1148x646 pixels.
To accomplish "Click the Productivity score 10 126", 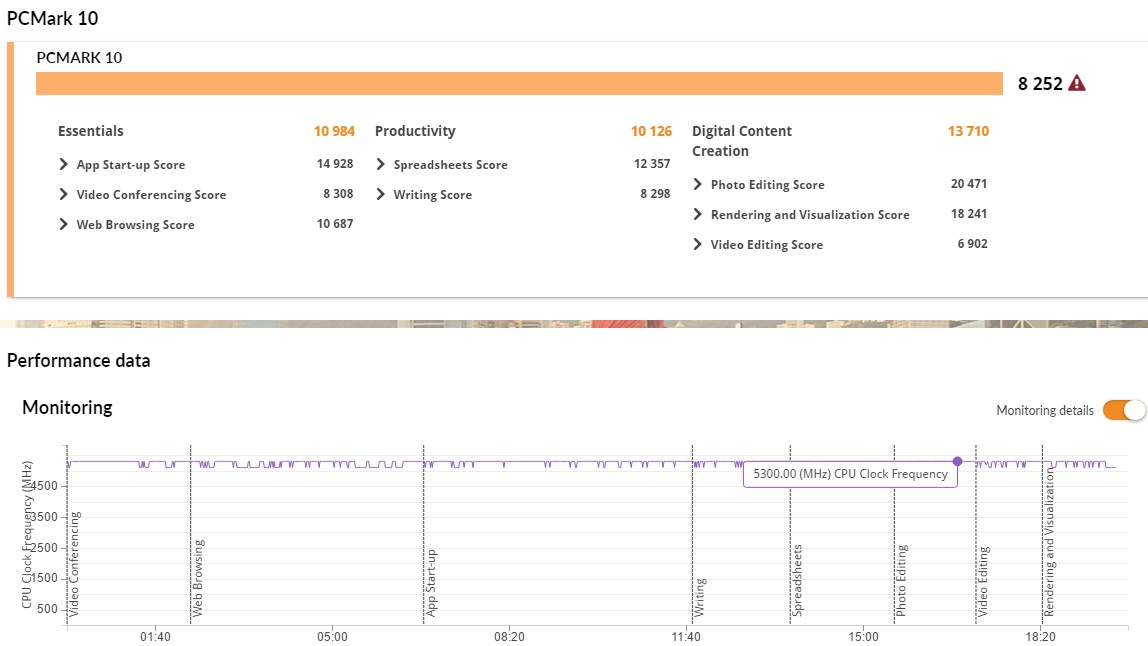I will 652,131.
